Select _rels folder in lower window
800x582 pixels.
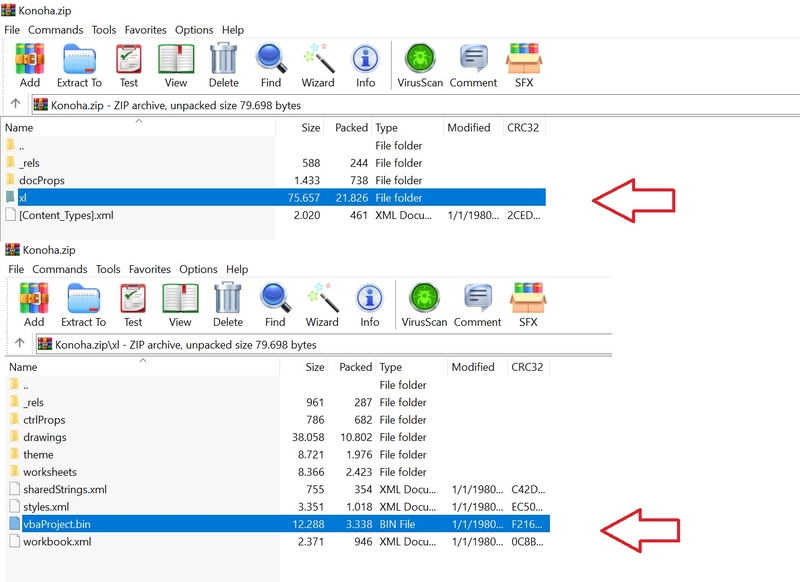(278, 402)
